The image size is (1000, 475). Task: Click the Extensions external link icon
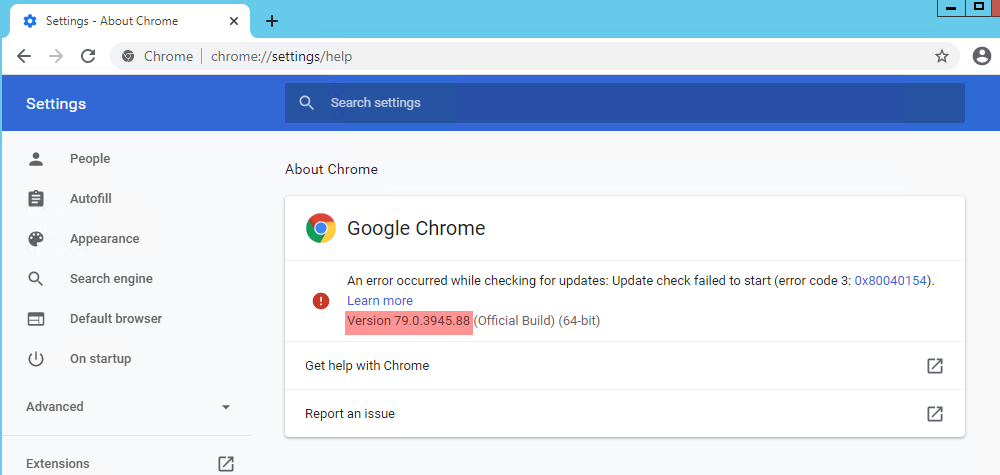pyautogui.click(x=226, y=464)
